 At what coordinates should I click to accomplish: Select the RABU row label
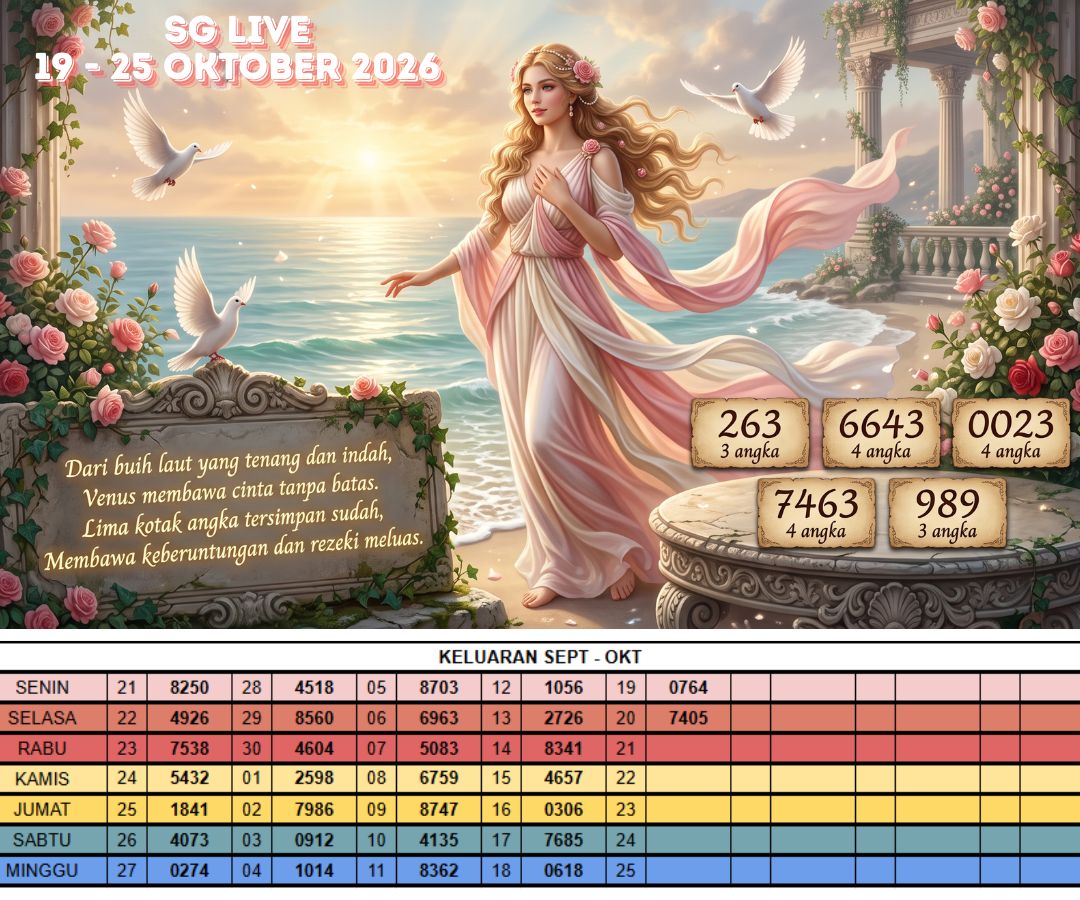42,749
